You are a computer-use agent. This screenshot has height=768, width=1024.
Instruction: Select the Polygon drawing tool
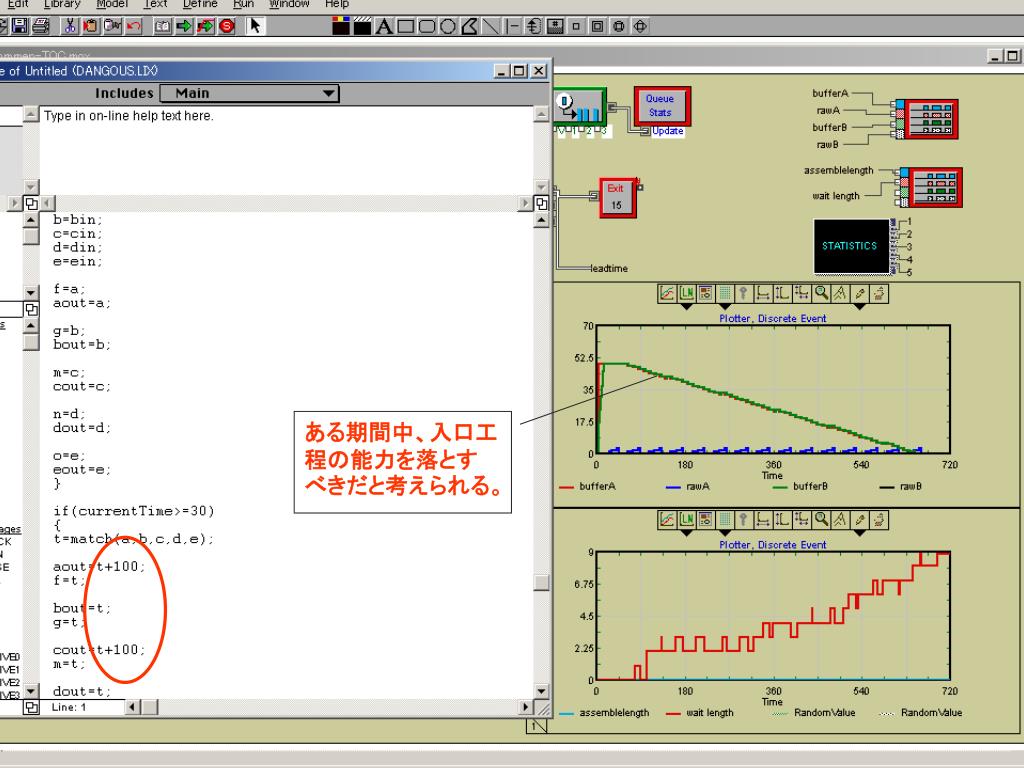coord(470,27)
